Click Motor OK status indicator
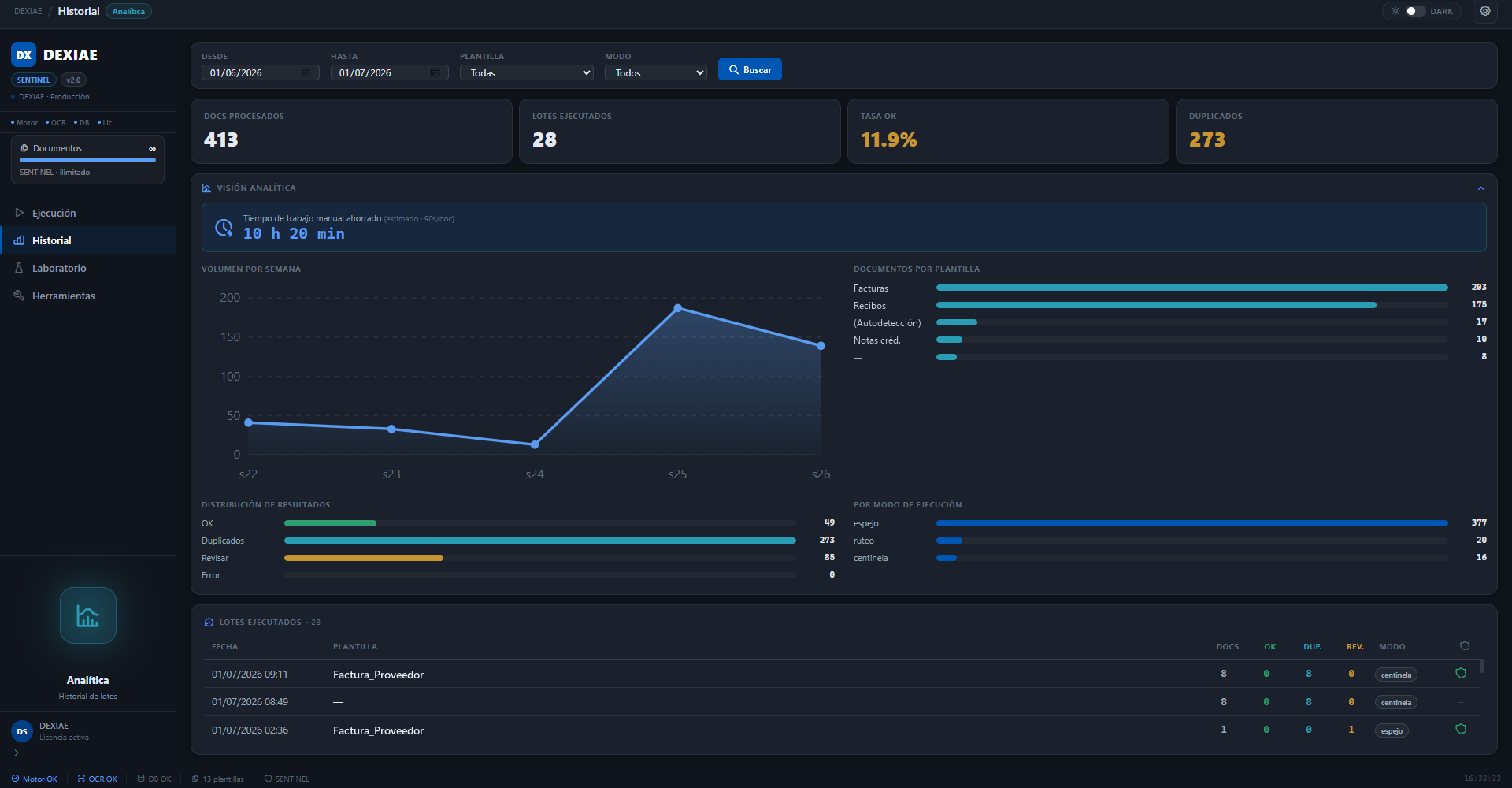The image size is (1512, 788). coord(35,779)
